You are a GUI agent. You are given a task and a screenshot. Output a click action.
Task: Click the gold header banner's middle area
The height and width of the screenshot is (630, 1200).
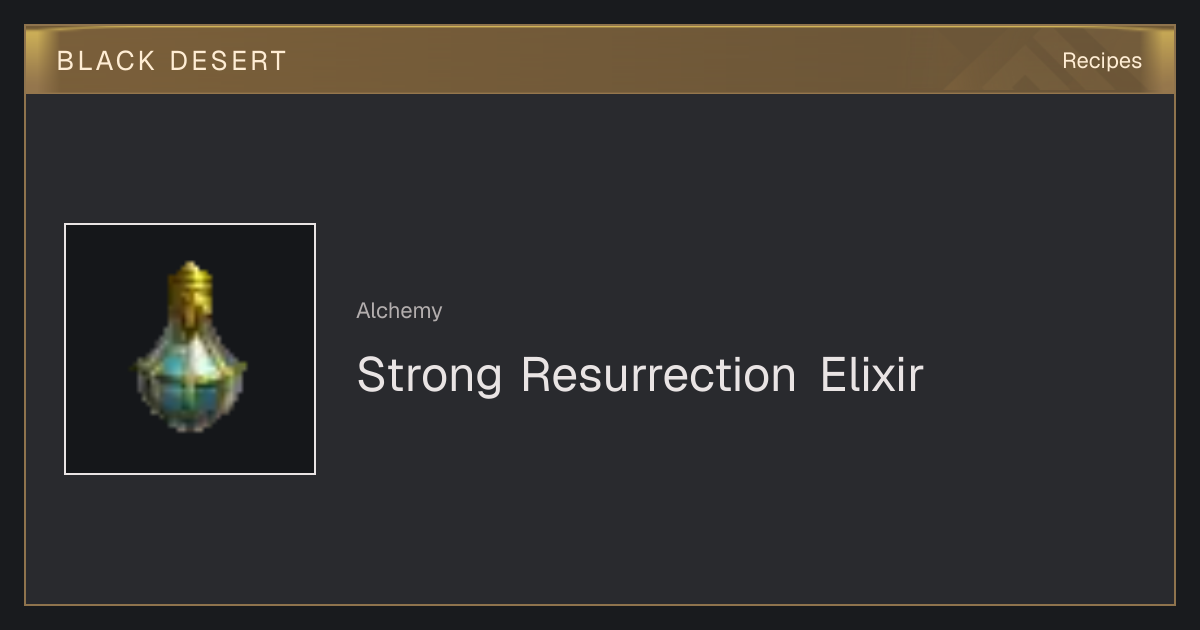(600, 60)
